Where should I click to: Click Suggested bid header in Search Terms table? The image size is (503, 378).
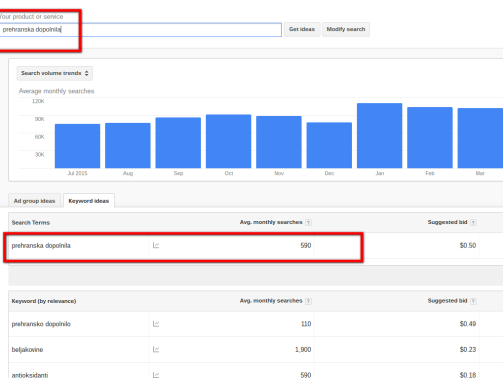click(x=447, y=222)
